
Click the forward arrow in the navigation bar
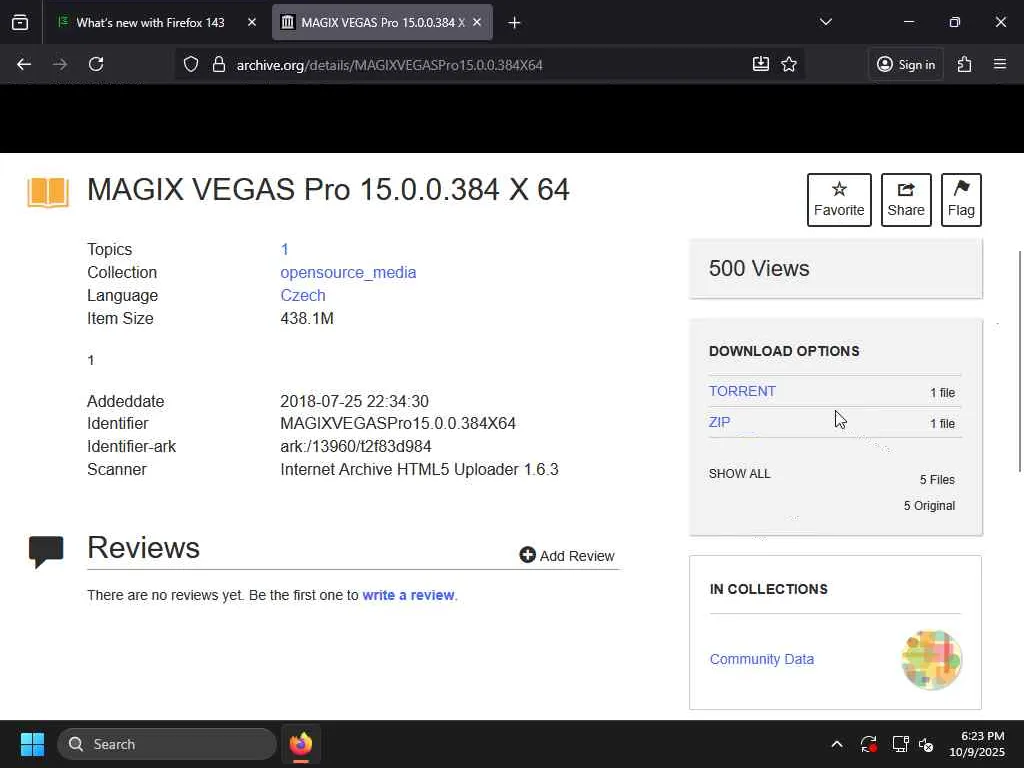pyautogui.click(x=60, y=64)
